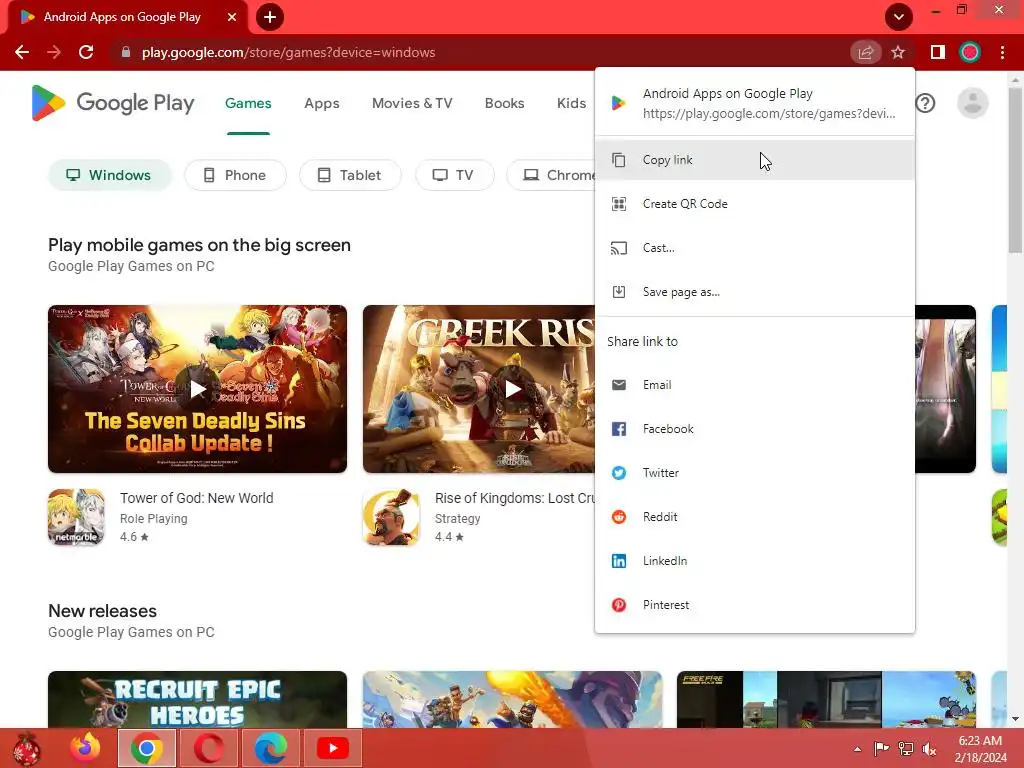Click the Action Center flag tray icon
The height and width of the screenshot is (768, 1024).
881,749
